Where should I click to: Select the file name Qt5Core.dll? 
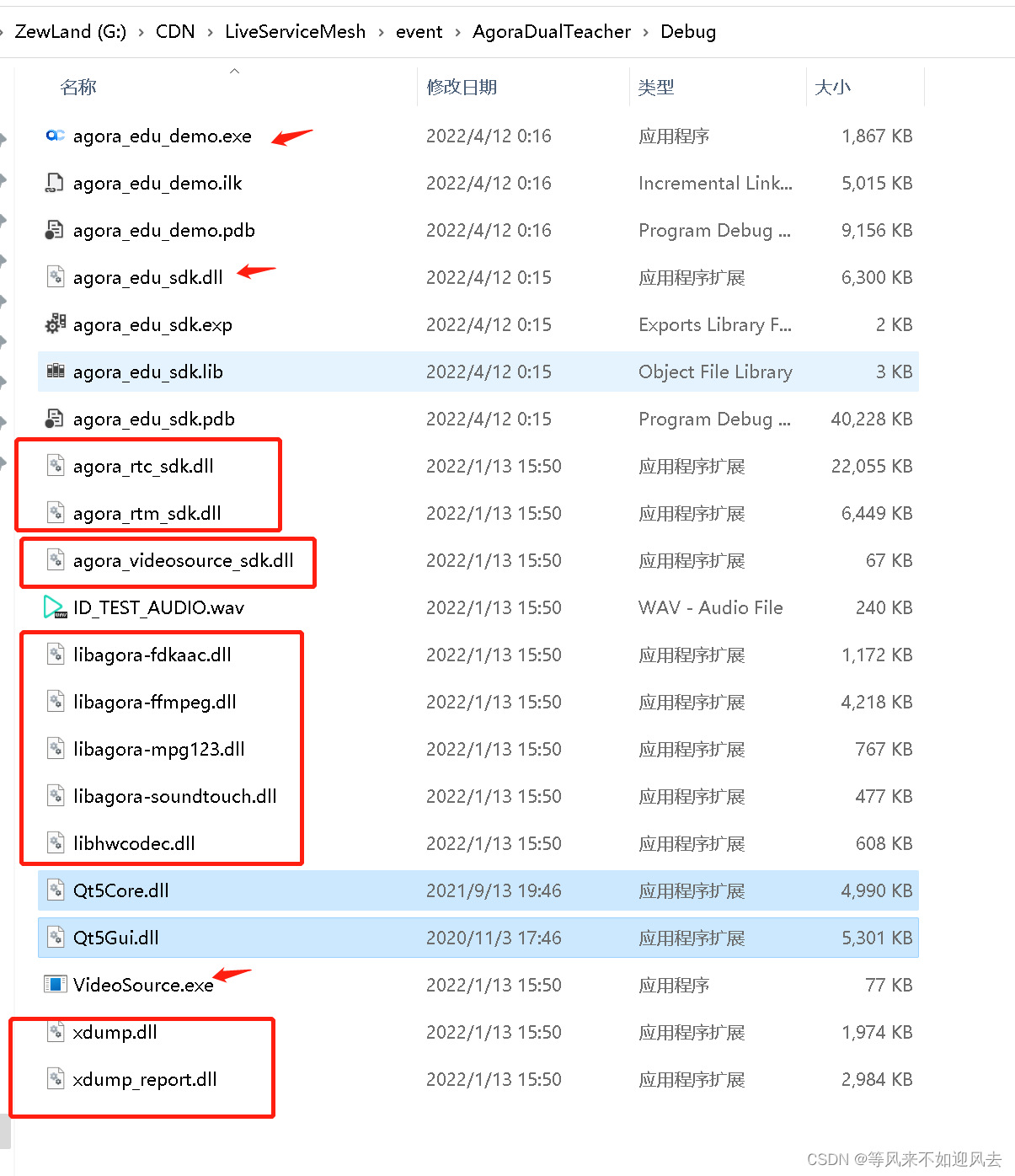[x=121, y=891]
